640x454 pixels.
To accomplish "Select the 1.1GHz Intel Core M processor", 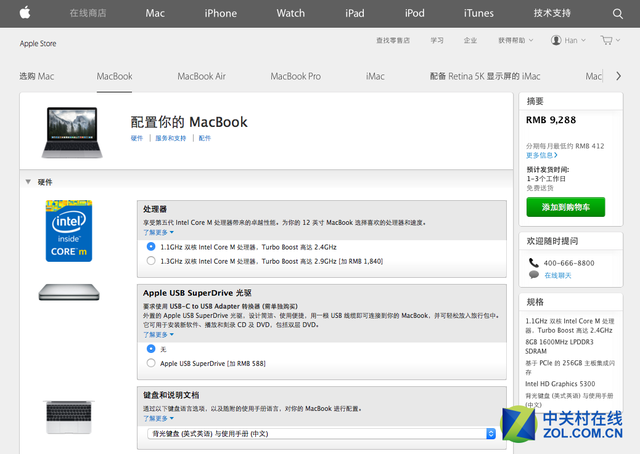I will tap(151, 247).
